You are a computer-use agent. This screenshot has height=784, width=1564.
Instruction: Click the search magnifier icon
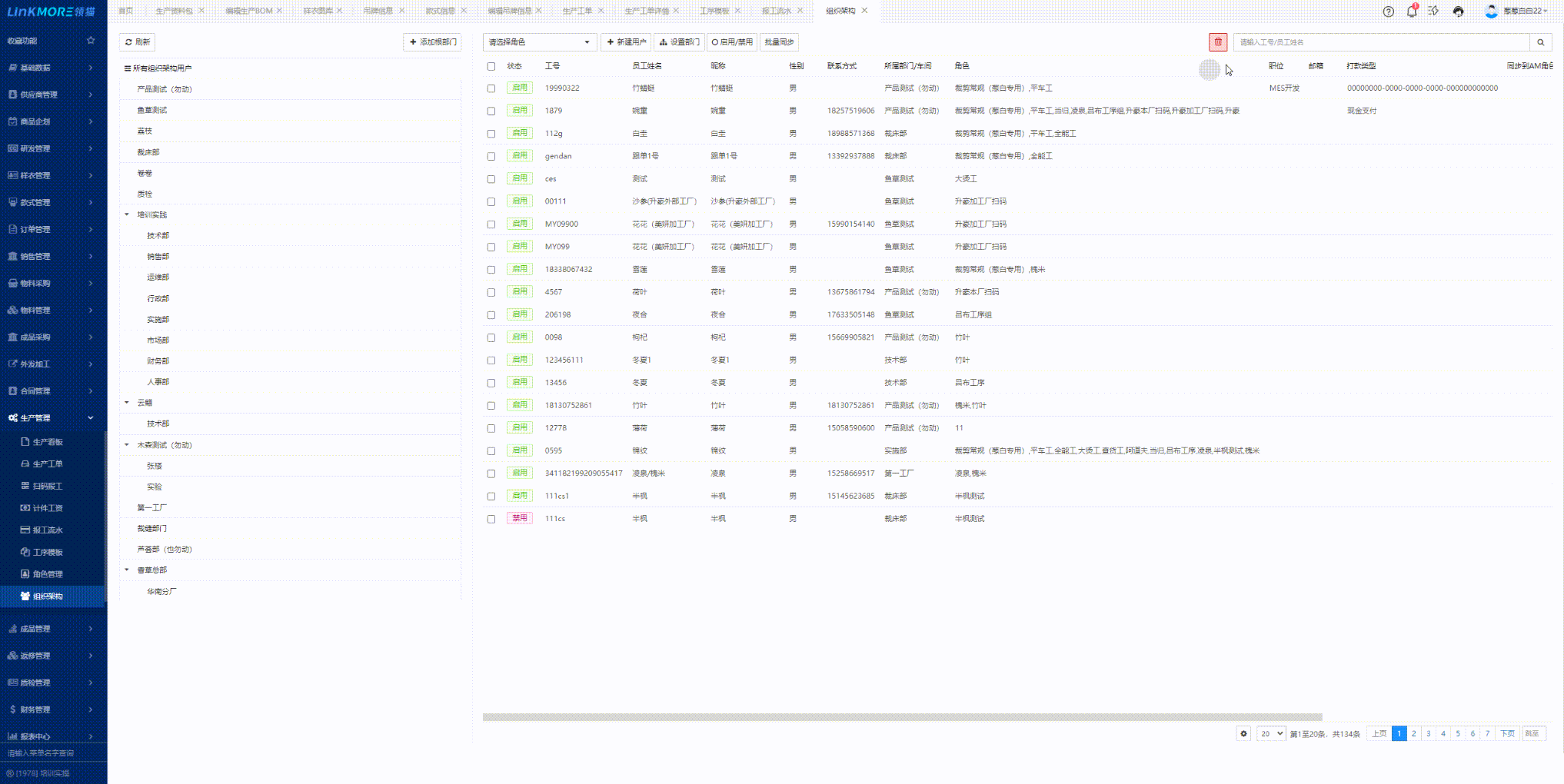[x=1540, y=42]
